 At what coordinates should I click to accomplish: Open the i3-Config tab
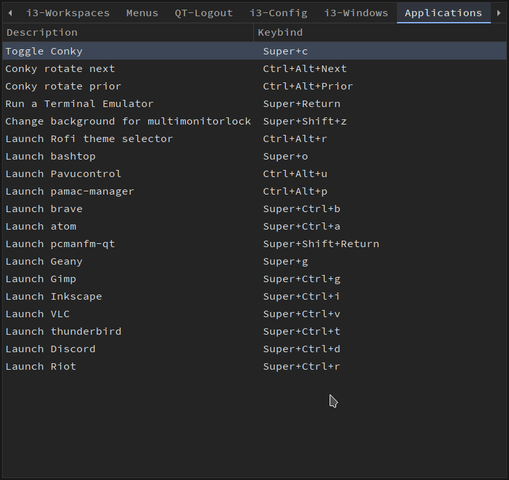[x=279, y=13]
